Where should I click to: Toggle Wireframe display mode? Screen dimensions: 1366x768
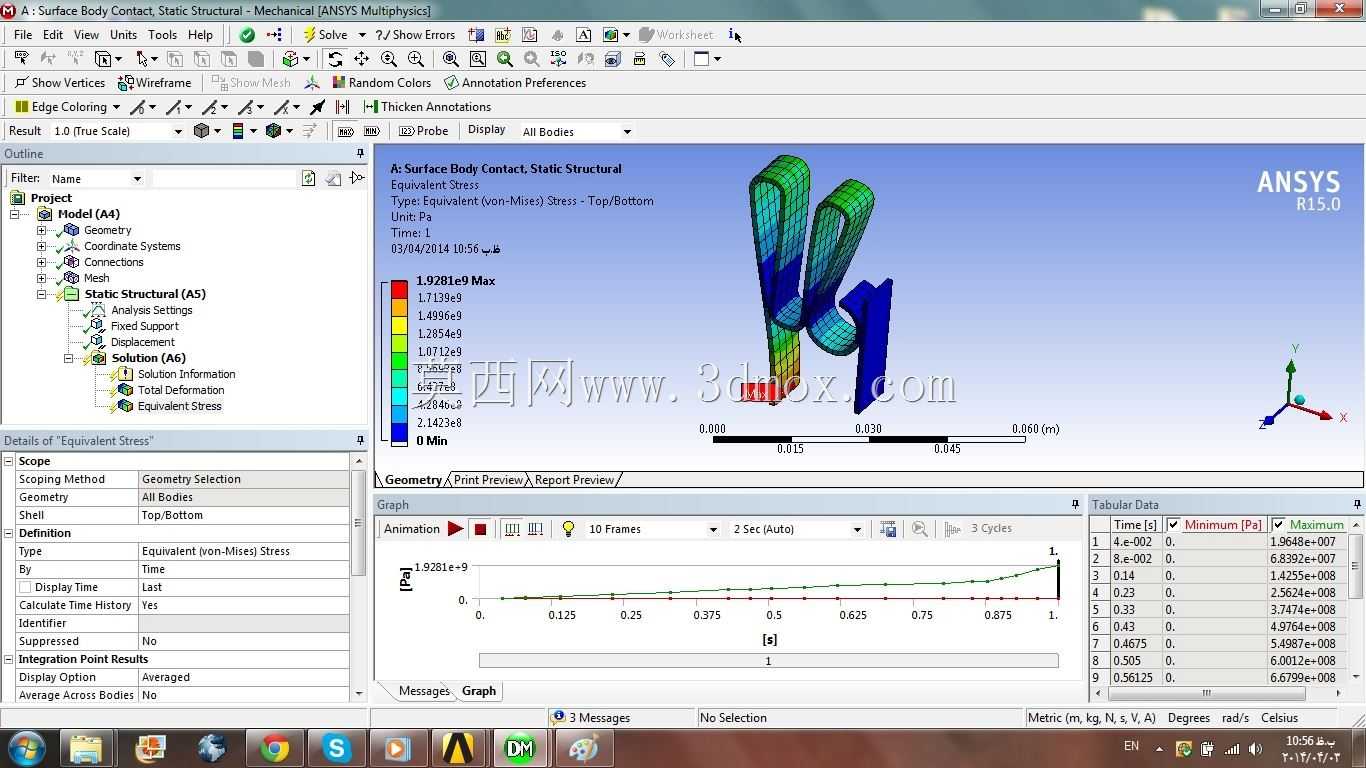pyautogui.click(x=155, y=83)
